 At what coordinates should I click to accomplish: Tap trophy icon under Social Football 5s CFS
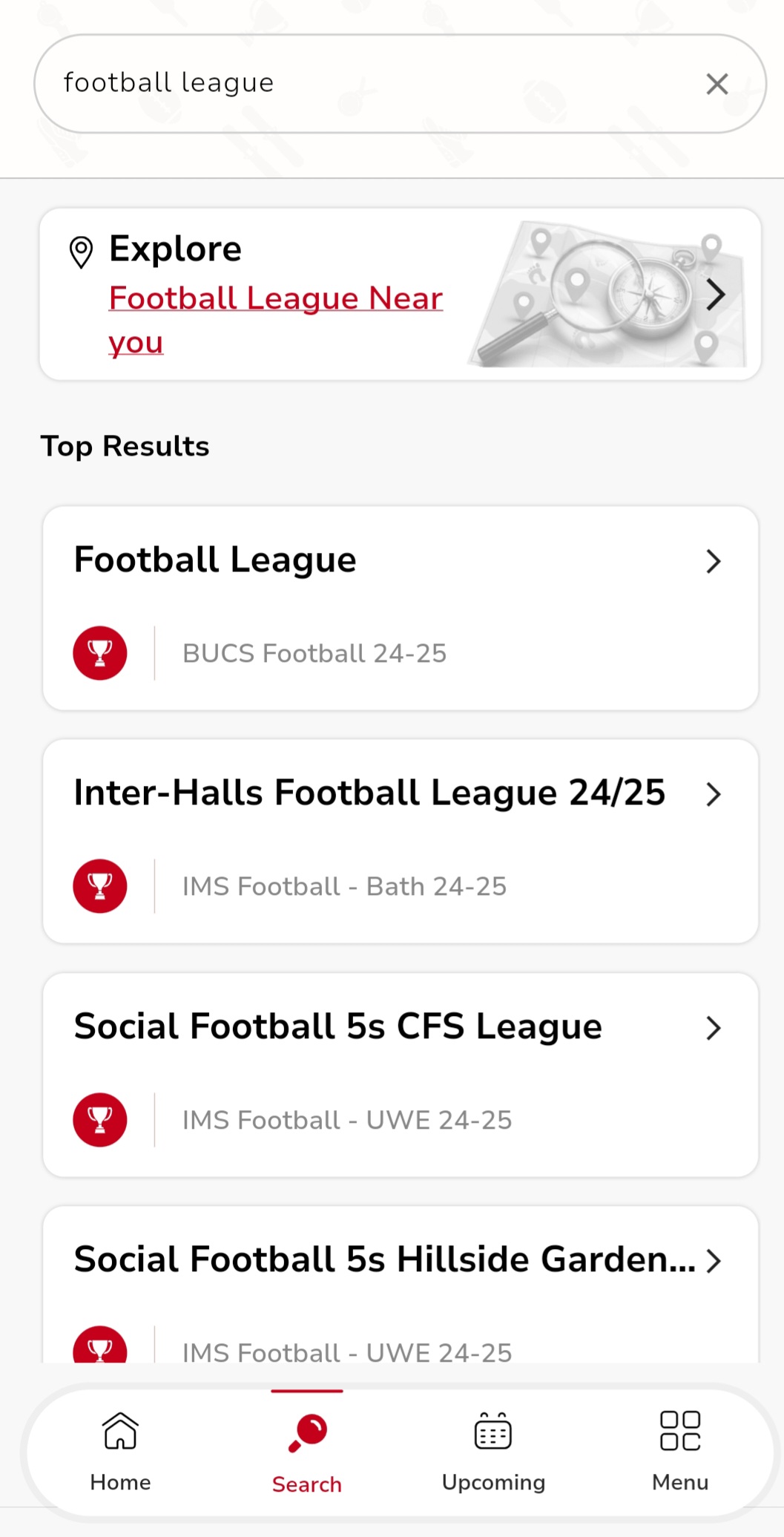coord(100,1119)
